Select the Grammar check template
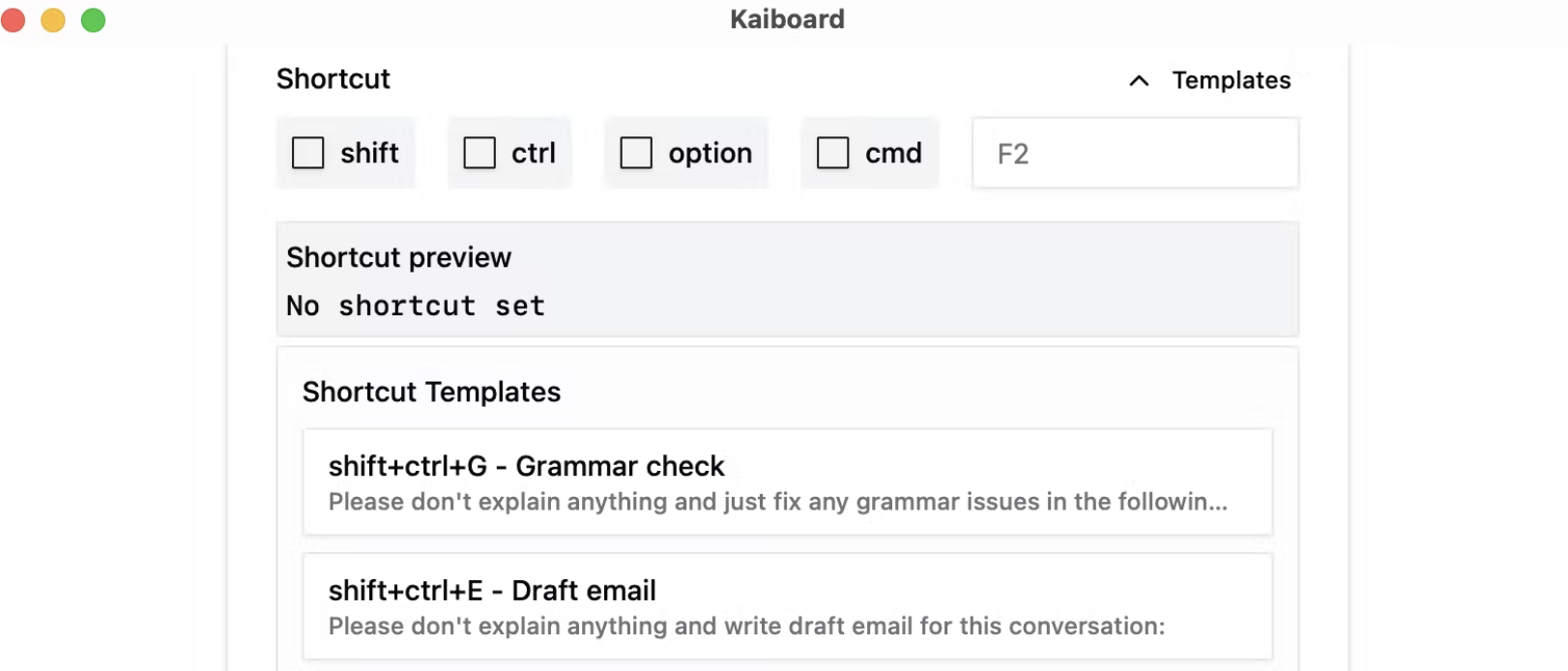The width and height of the screenshot is (1568, 671). point(788,481)
